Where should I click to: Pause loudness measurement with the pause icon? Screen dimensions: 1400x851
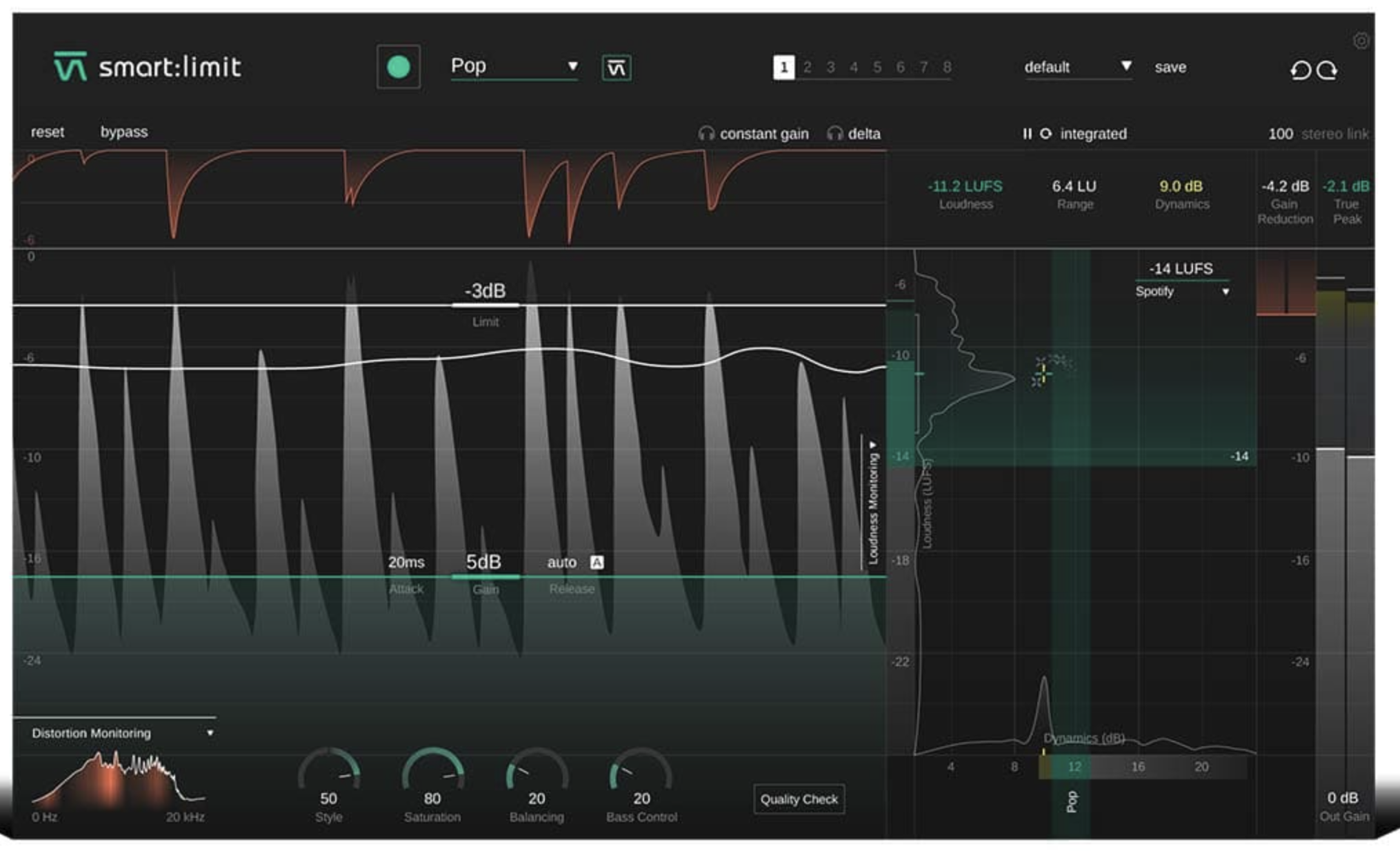tap(1027, 134)
